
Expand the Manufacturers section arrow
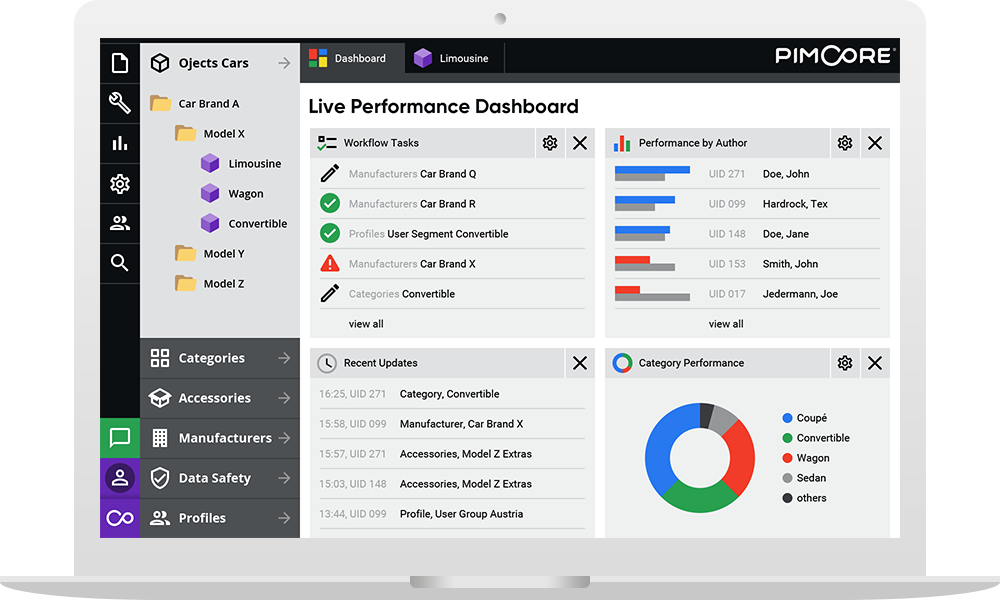284,438
